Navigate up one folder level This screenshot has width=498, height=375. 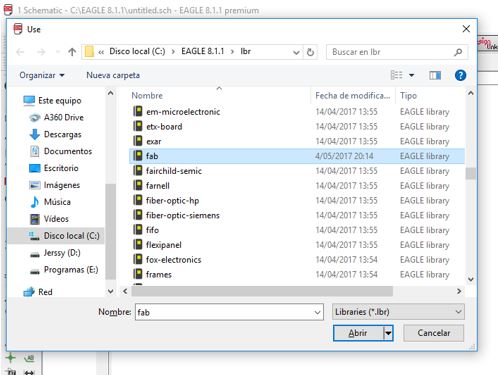(x=72, y=52)
